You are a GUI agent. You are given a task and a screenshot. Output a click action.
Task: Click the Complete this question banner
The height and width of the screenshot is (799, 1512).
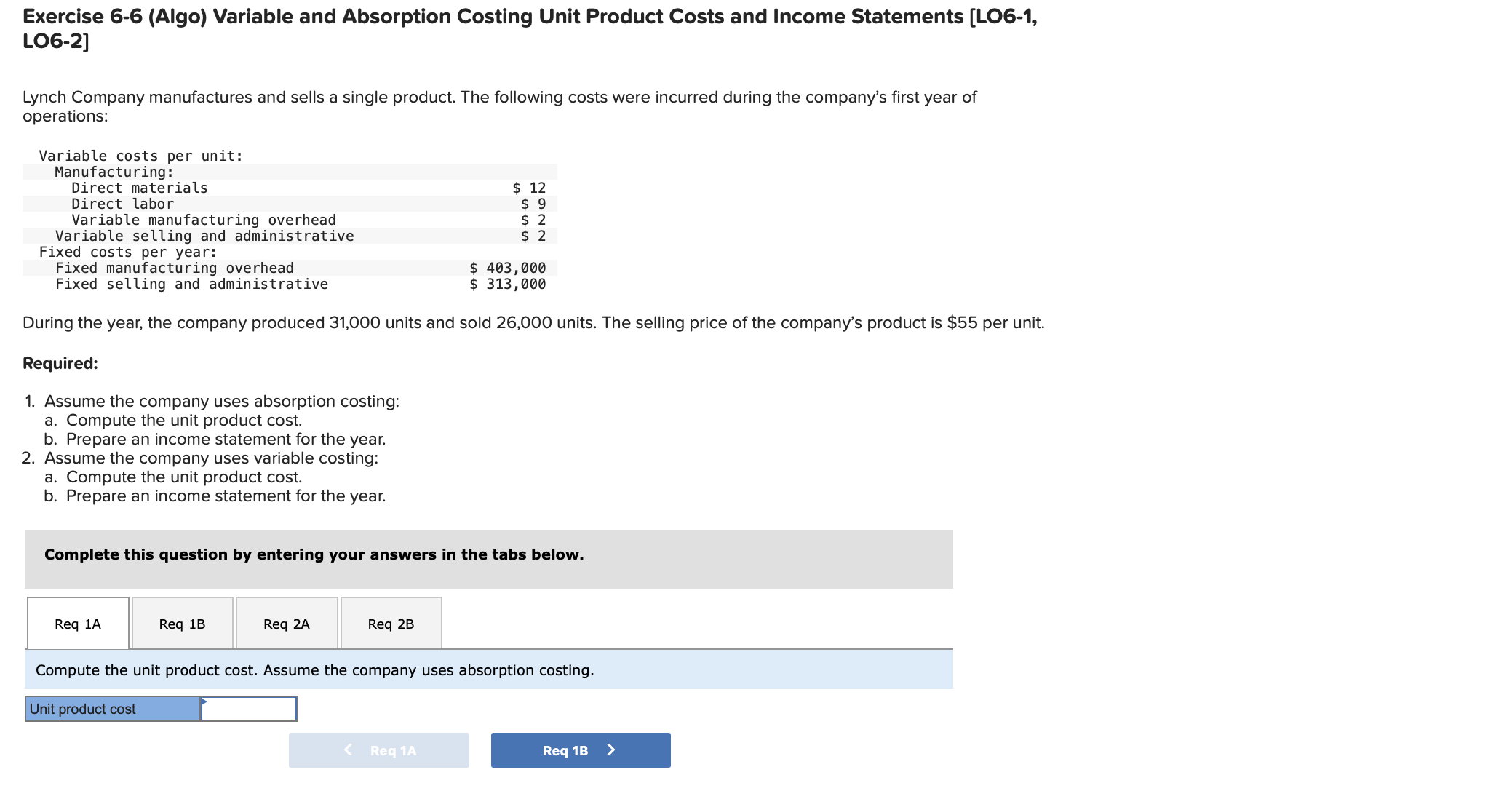tap(314, 554)
